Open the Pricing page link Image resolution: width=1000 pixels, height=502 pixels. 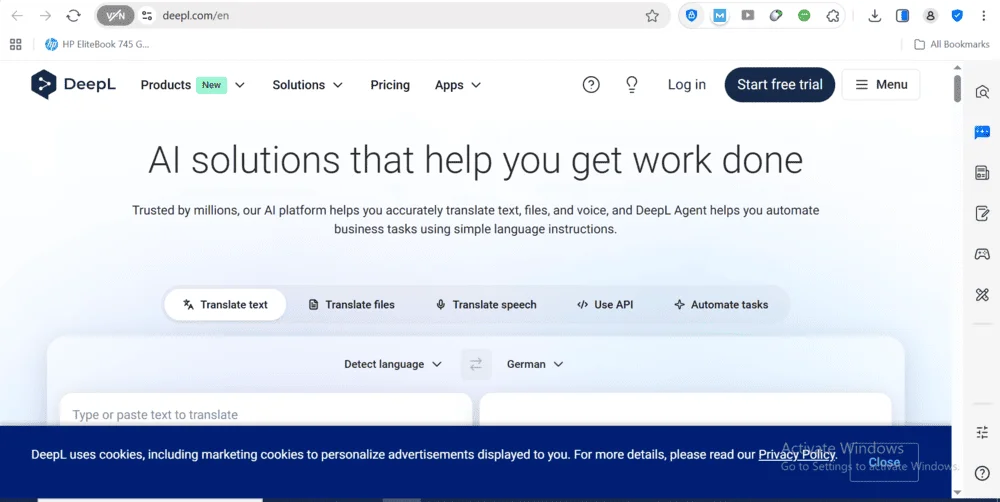pyautogui.click(x=390, y=85)
